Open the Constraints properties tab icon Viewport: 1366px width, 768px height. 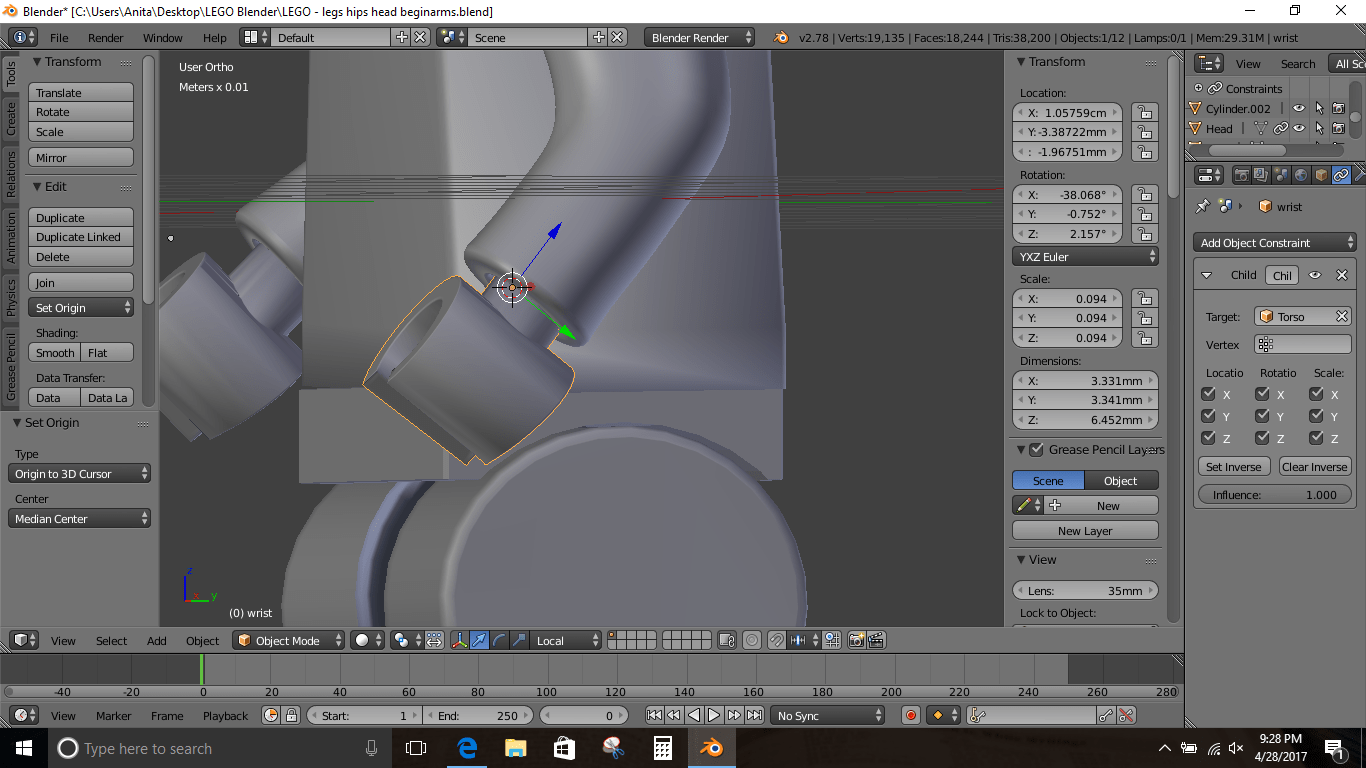(1341, 175)
